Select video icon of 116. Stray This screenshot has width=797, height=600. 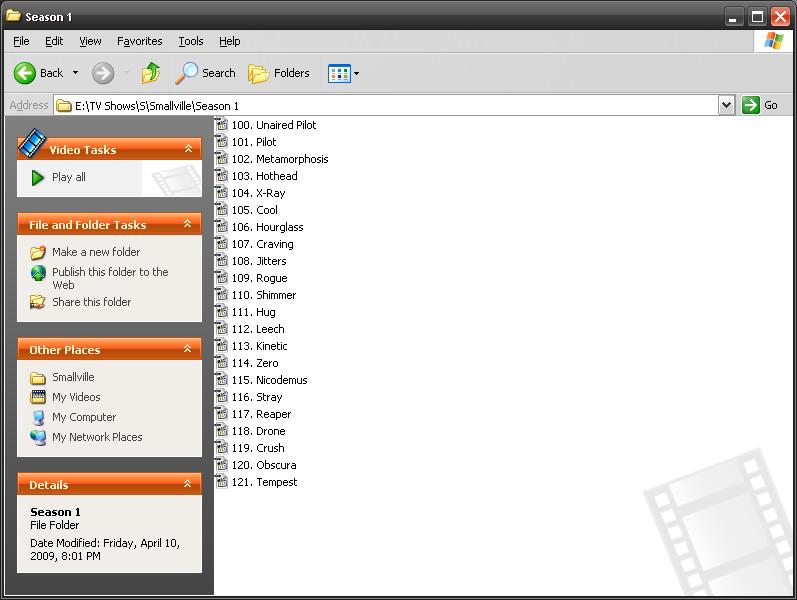221,397
